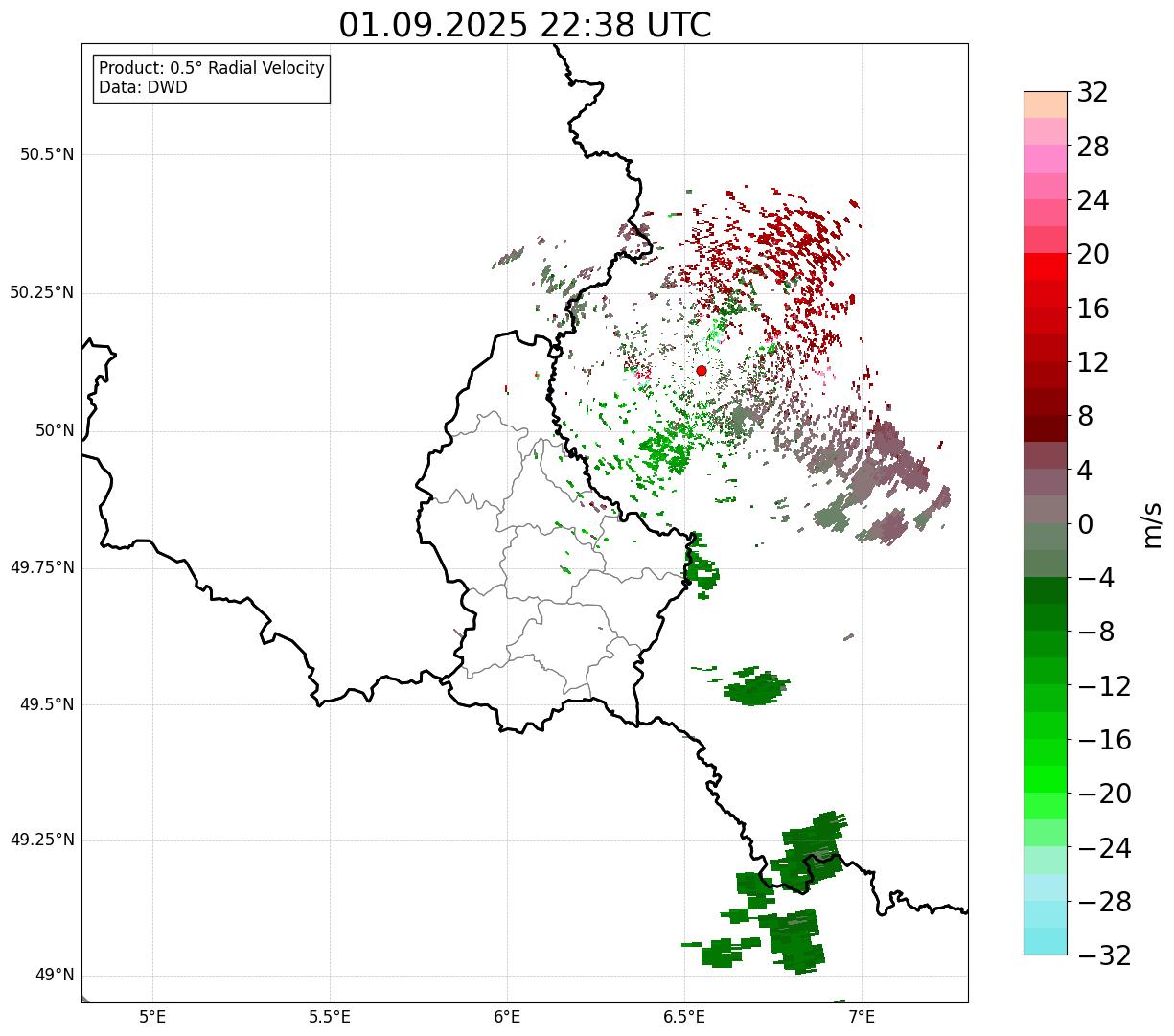Viewport: 1174px width, 1036px height.
Task: Click the colorbar tick label 20
Action: point(1093,255)
